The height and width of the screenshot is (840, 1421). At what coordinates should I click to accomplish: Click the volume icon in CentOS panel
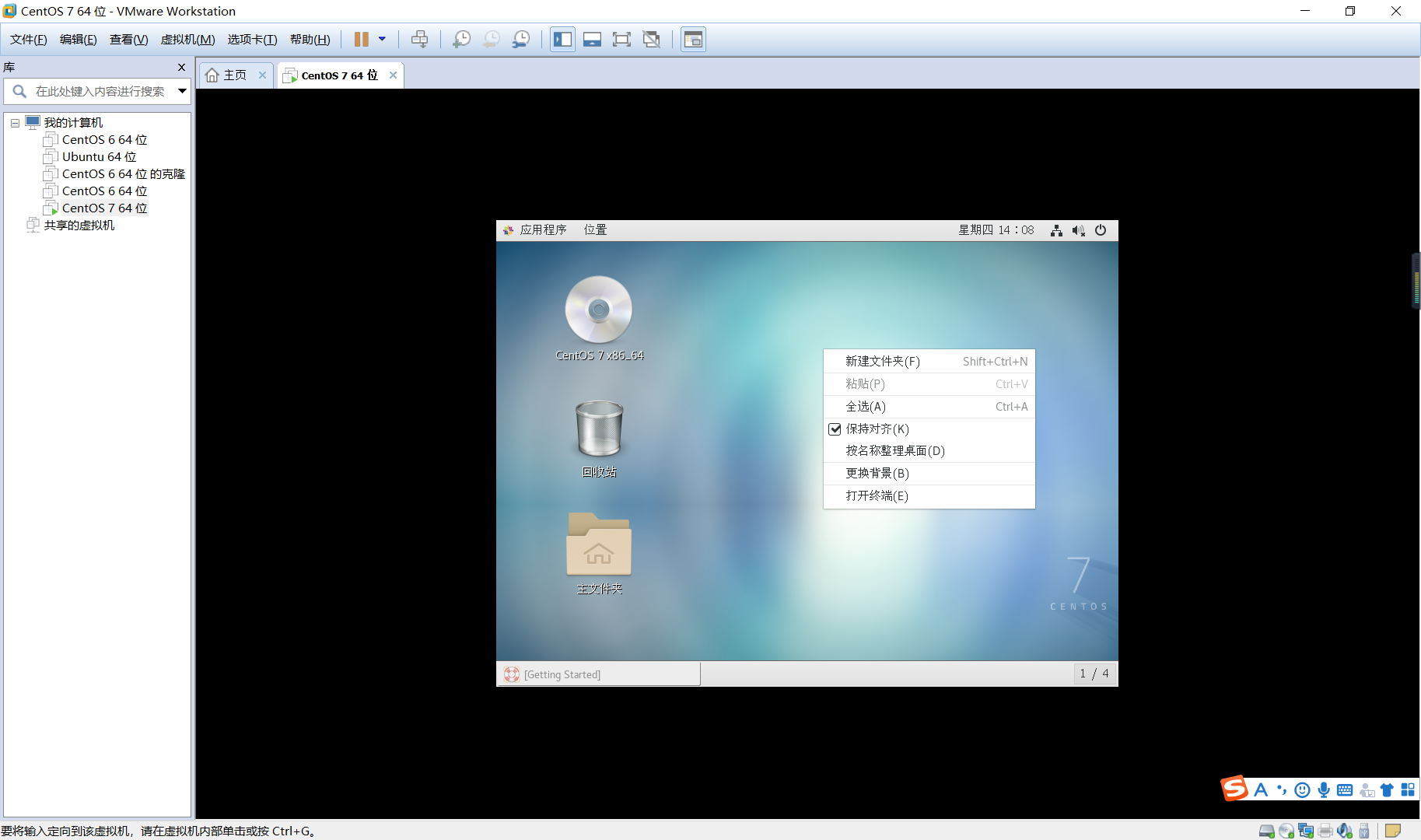tap(1078, 230)
